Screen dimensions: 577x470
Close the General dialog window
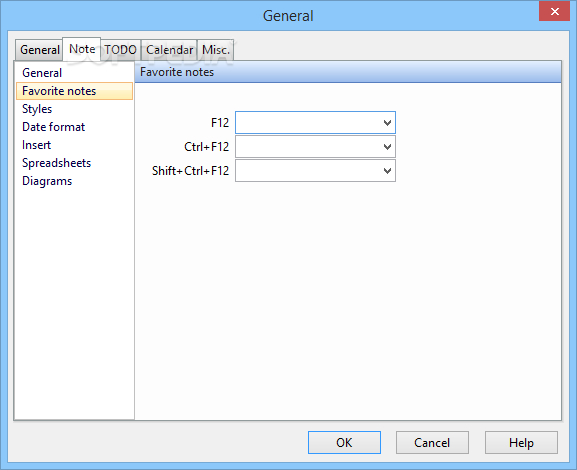pyautogui.click(x=555, y=11)
